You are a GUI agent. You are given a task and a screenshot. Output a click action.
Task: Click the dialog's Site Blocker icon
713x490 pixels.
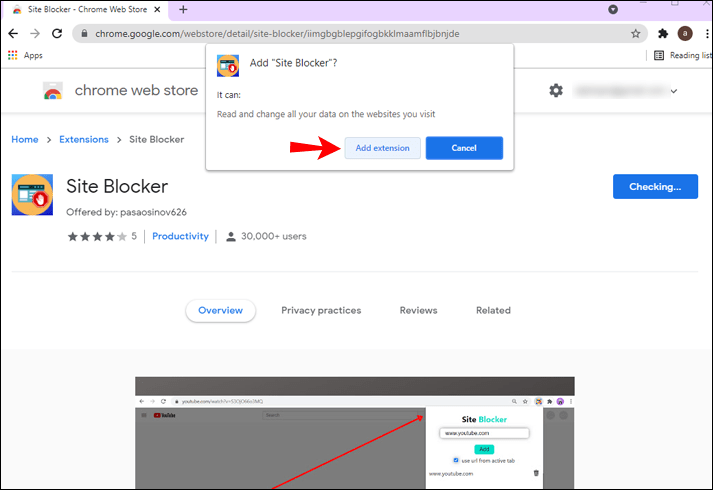pos(228,66)
